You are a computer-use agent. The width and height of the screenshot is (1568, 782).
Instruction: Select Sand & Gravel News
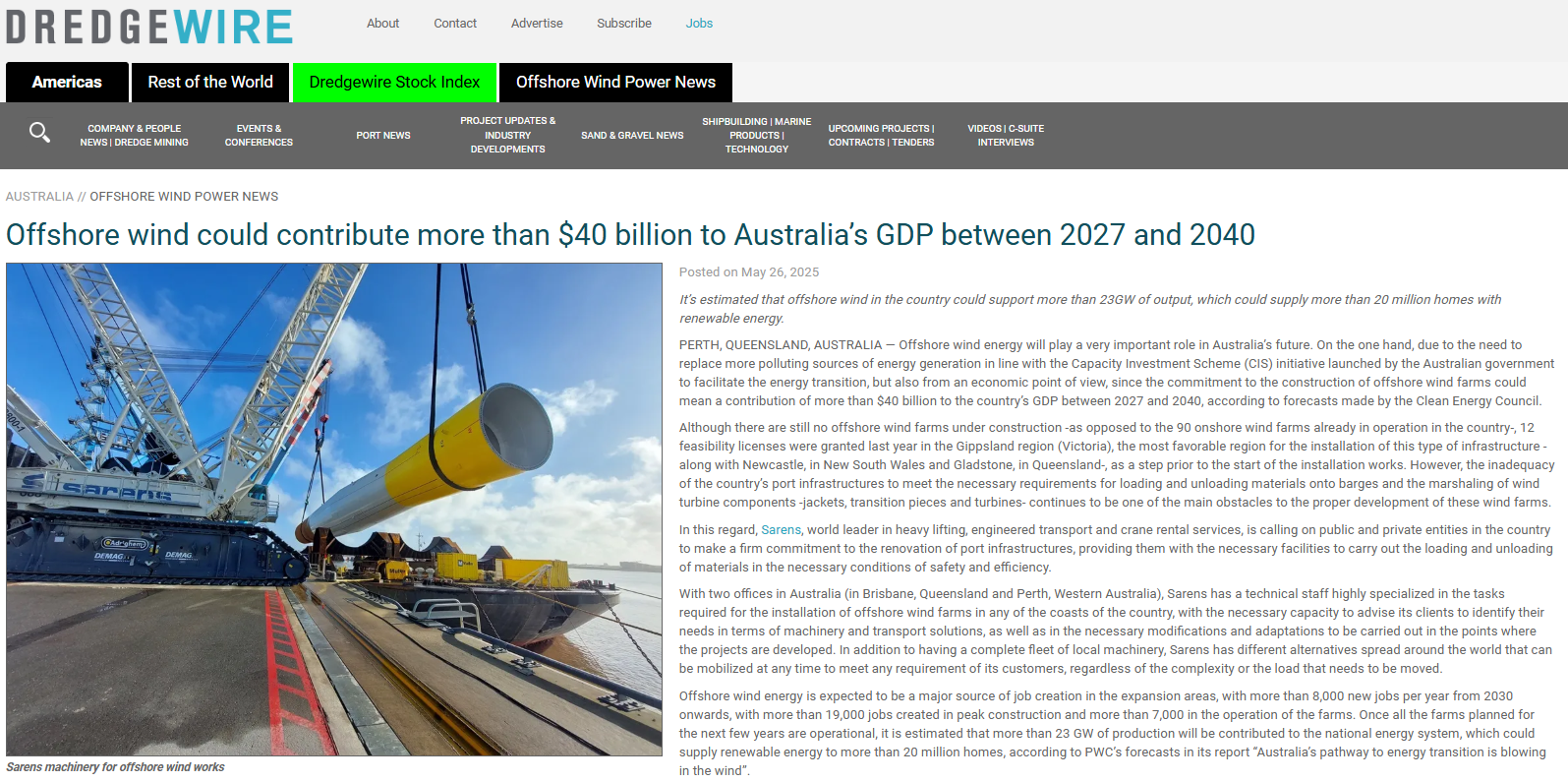632,136
